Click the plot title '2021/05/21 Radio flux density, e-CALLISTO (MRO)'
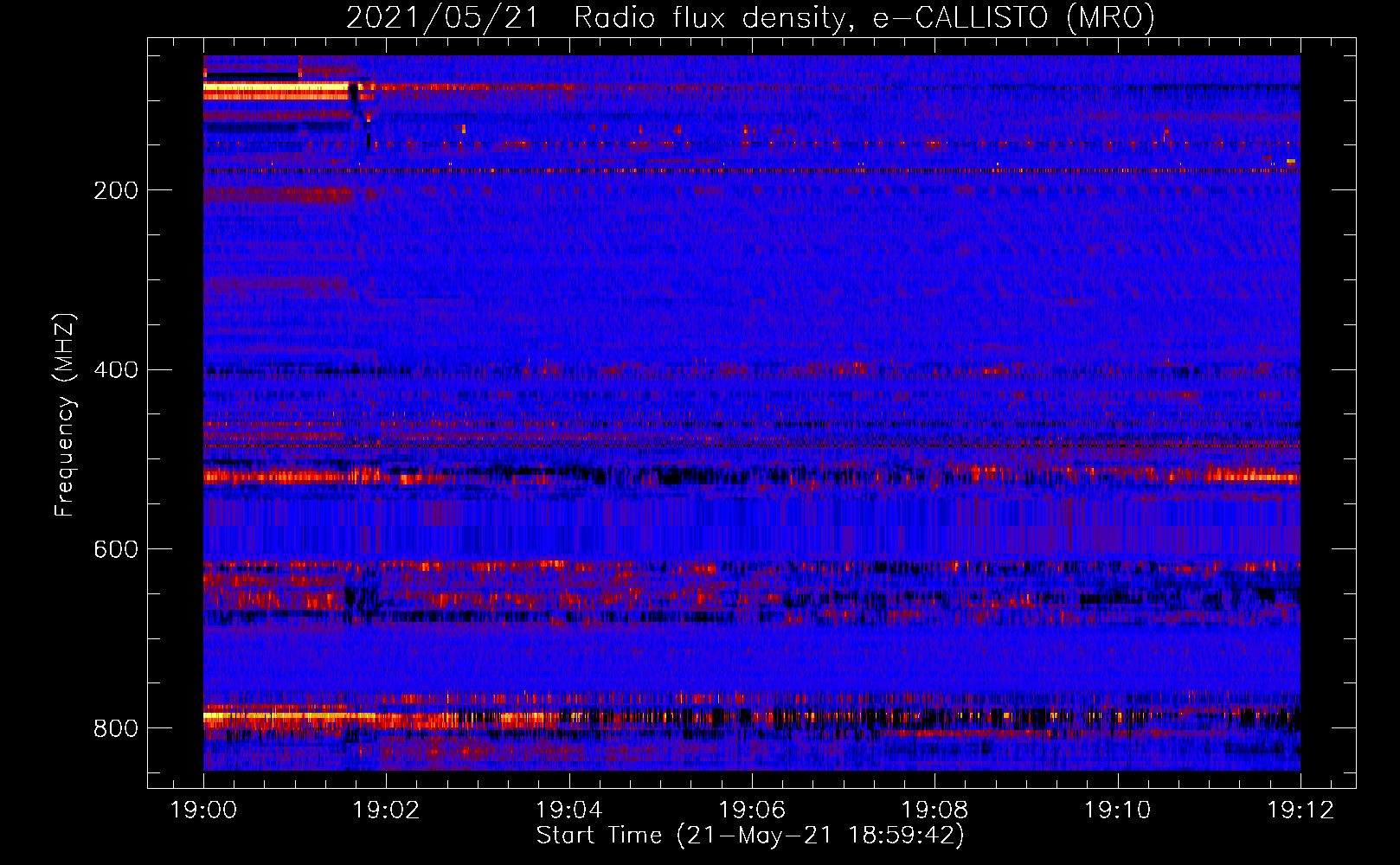The width and height of the screenshot is (1400, 865). tap(750, 18)
